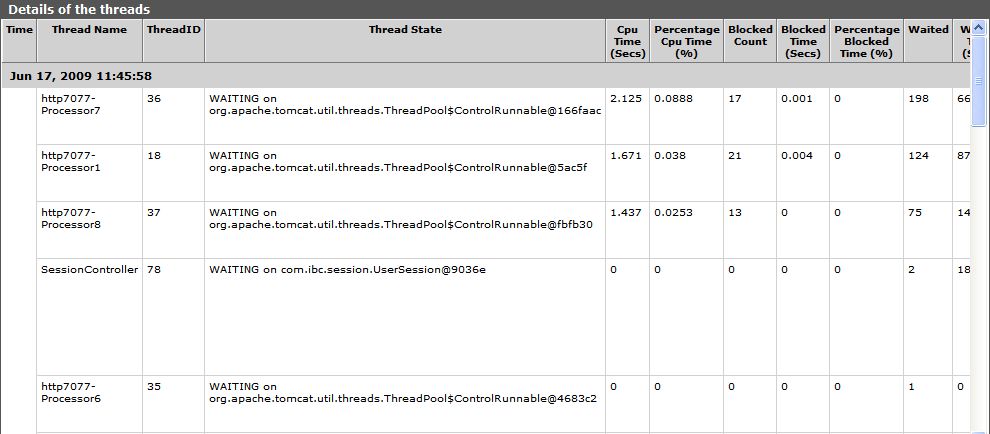Click the scrollbar up arrow button
This screenshot has height=434, width=990.
(979, 27)
